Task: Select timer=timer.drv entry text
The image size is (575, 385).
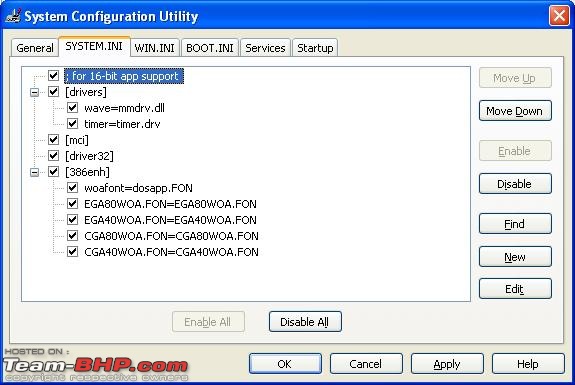Action: click(122, 124)
